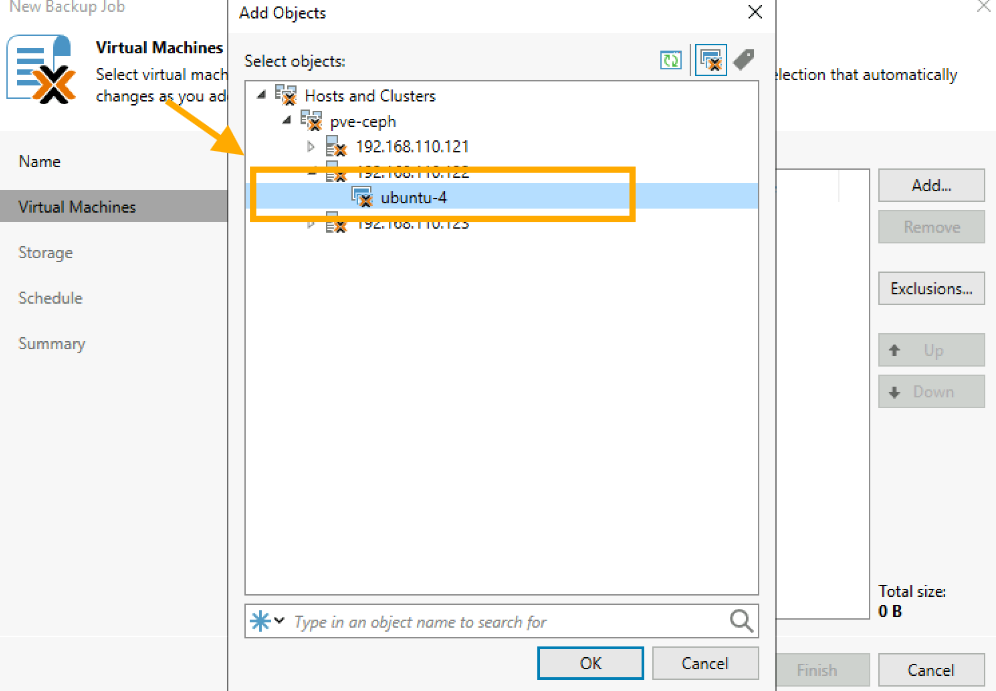Click the Hosts and Clusters root icon
The width and height of the screenshot is (996, 691).
point(285,96)
